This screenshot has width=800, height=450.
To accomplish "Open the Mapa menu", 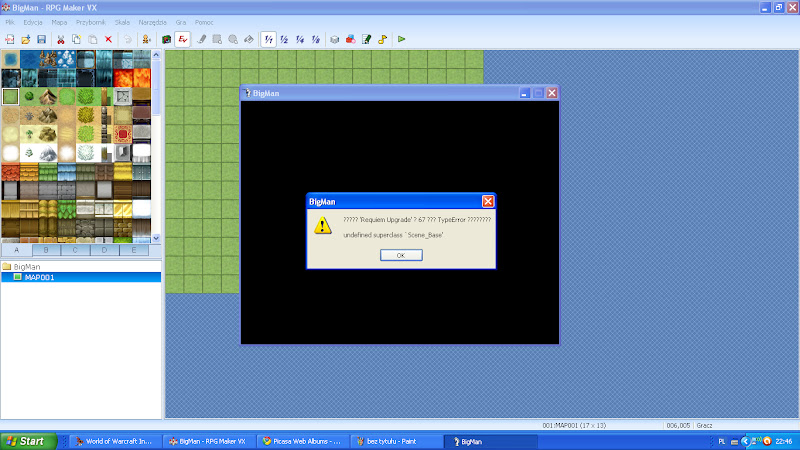I will (x=59, y=22).
